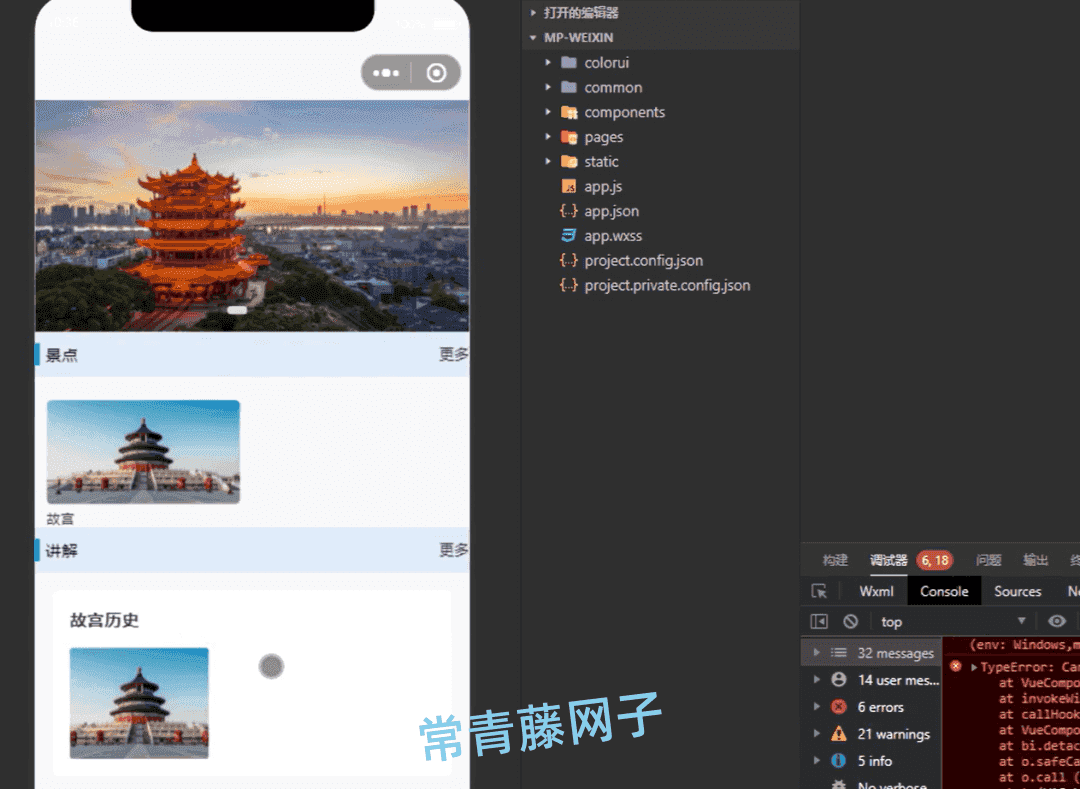Image resolution: width=1080 pixels, height=789 pixels.
Task: Open the mini program more-options dots menu
Action: (386, 72)
